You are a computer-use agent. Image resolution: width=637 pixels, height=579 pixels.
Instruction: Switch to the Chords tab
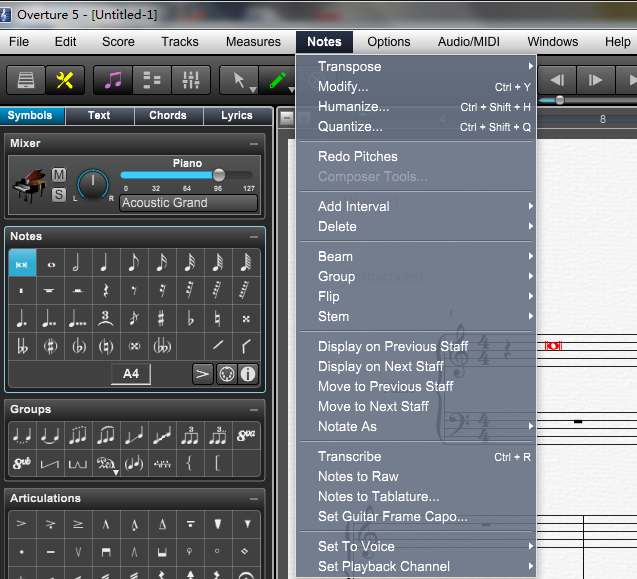tap(168, 115)
